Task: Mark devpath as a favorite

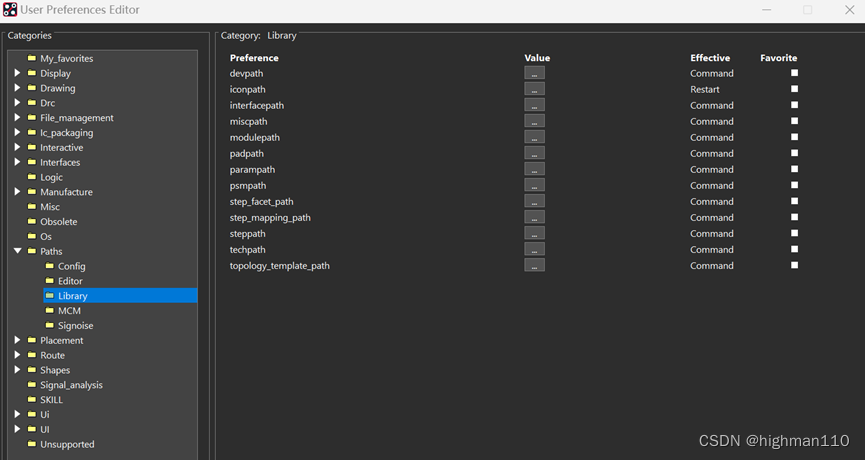Action: [x=795, y=73]
